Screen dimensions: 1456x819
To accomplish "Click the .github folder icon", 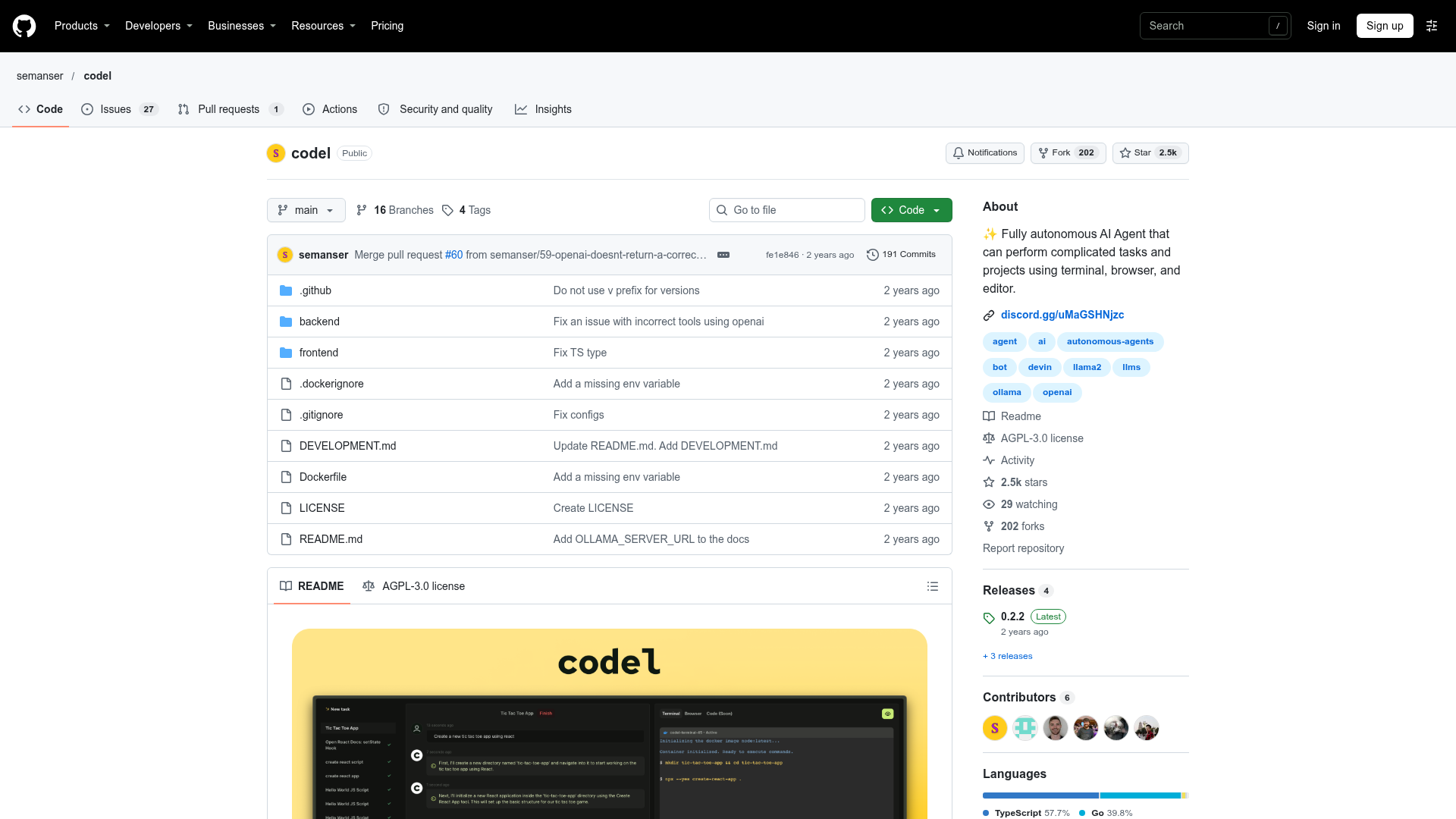I will 286,290.
